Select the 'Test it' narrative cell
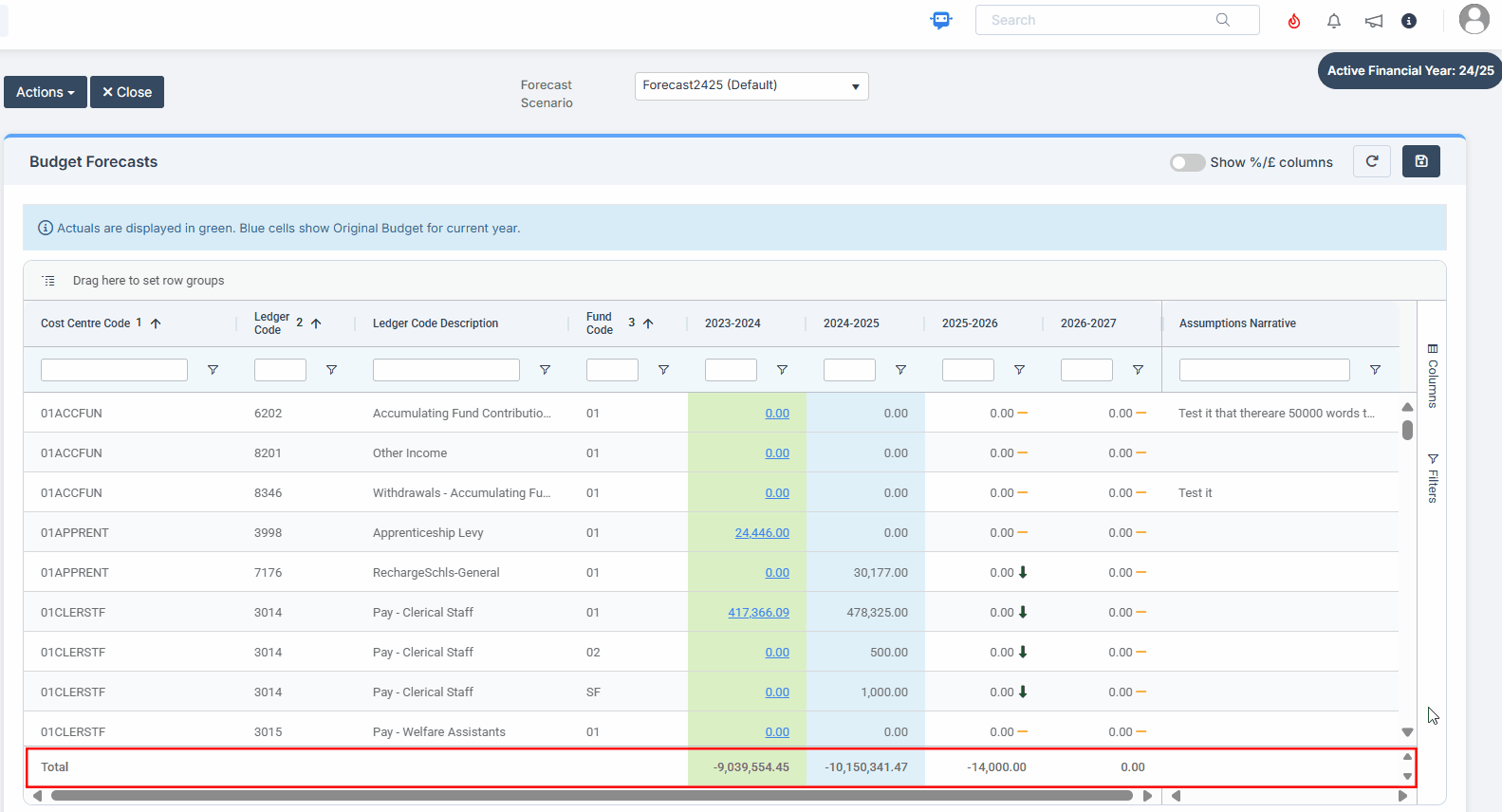This screenshot has width=1502, height=812. click(x=1280, y=493)
